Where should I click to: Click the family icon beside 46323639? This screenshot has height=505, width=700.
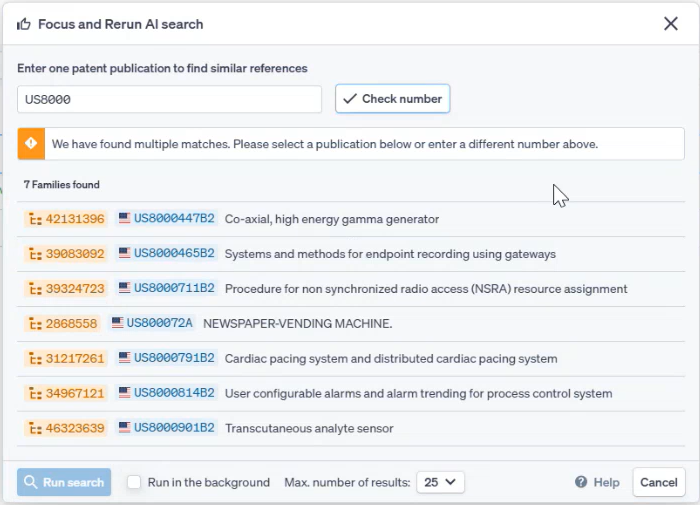pyautogui.click(x=35, y=428)
